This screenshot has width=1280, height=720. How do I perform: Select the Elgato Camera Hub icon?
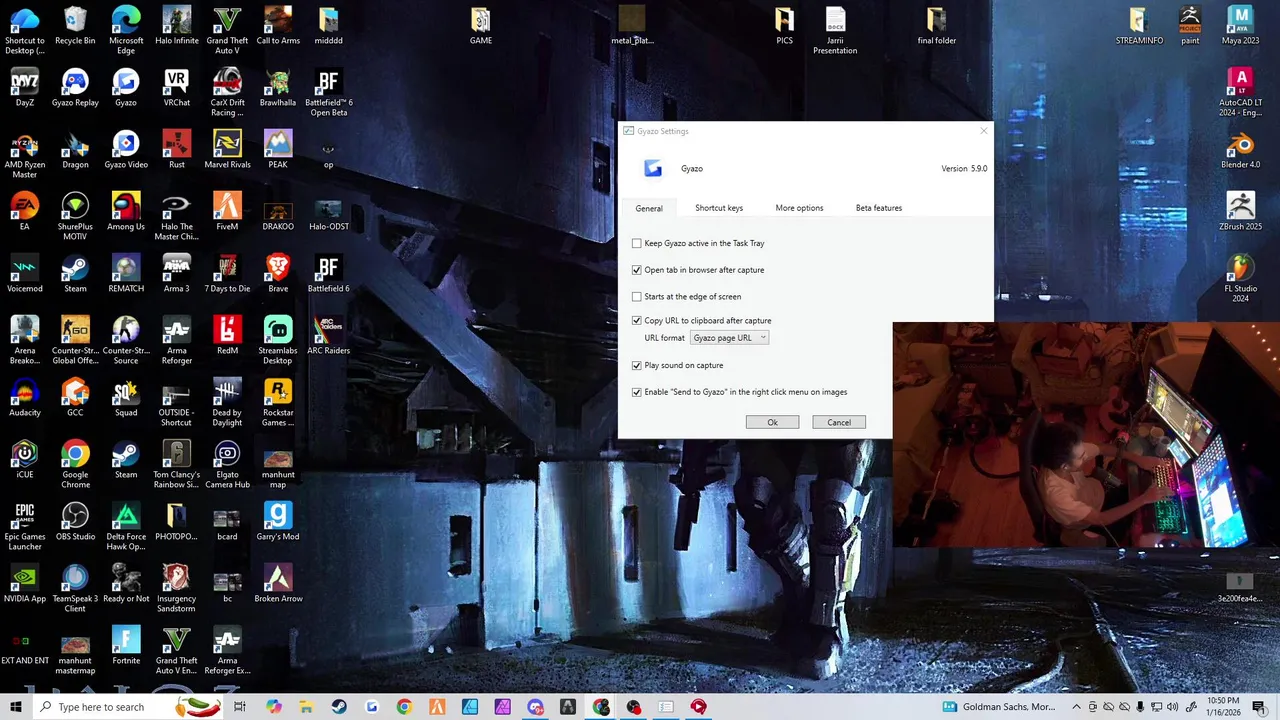point(227,465)
